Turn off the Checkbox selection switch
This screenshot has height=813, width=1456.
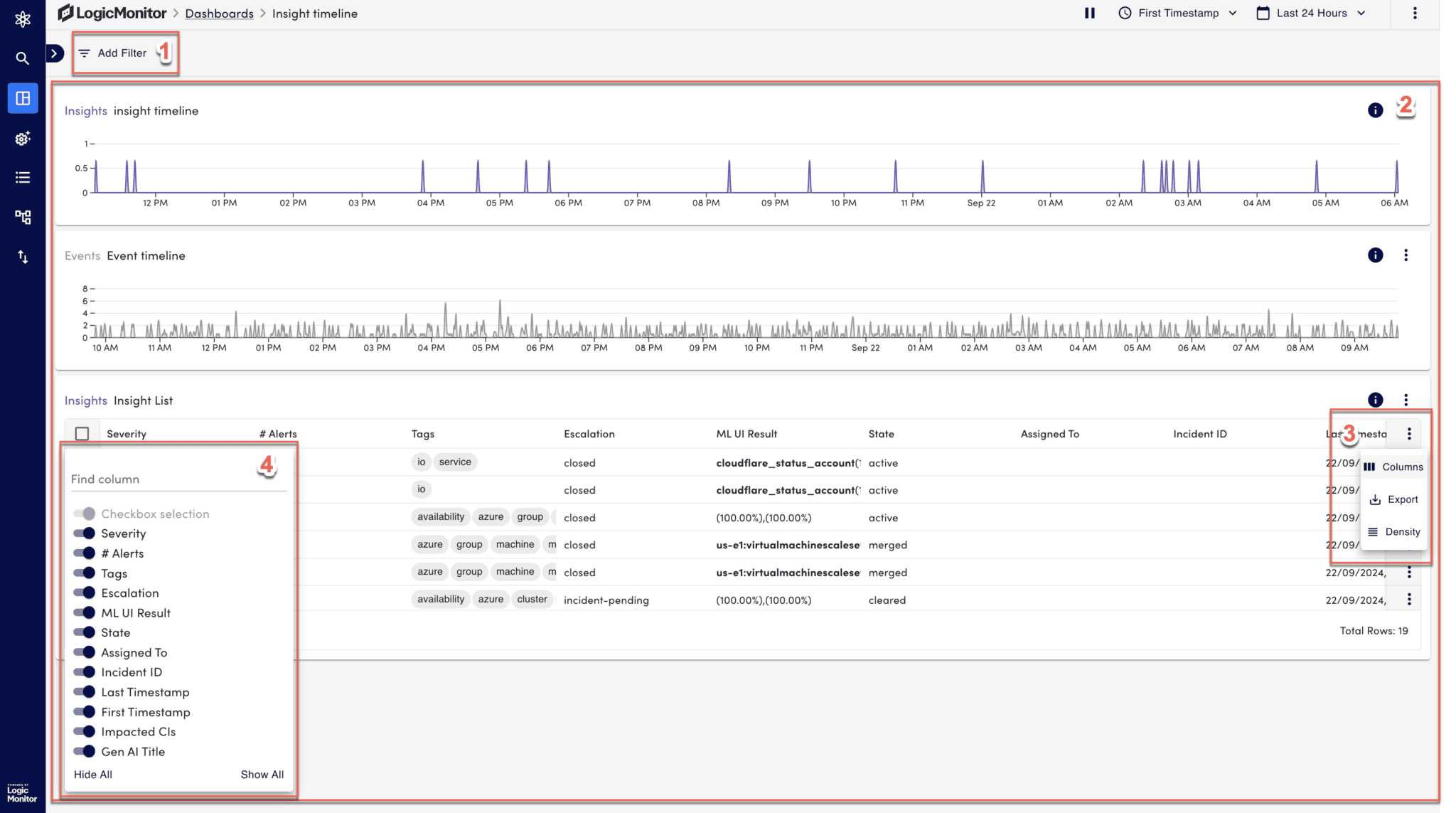[83, 513]
